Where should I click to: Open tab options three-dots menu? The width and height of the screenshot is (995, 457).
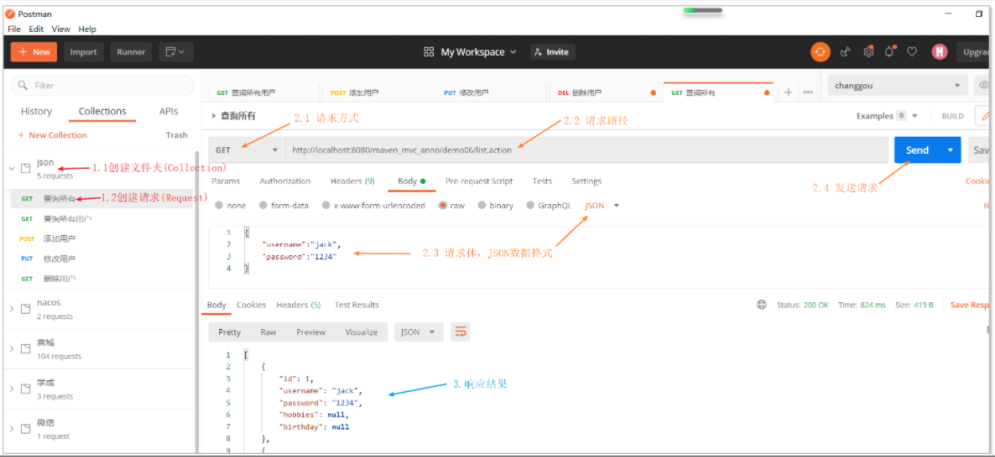point(808,93)
